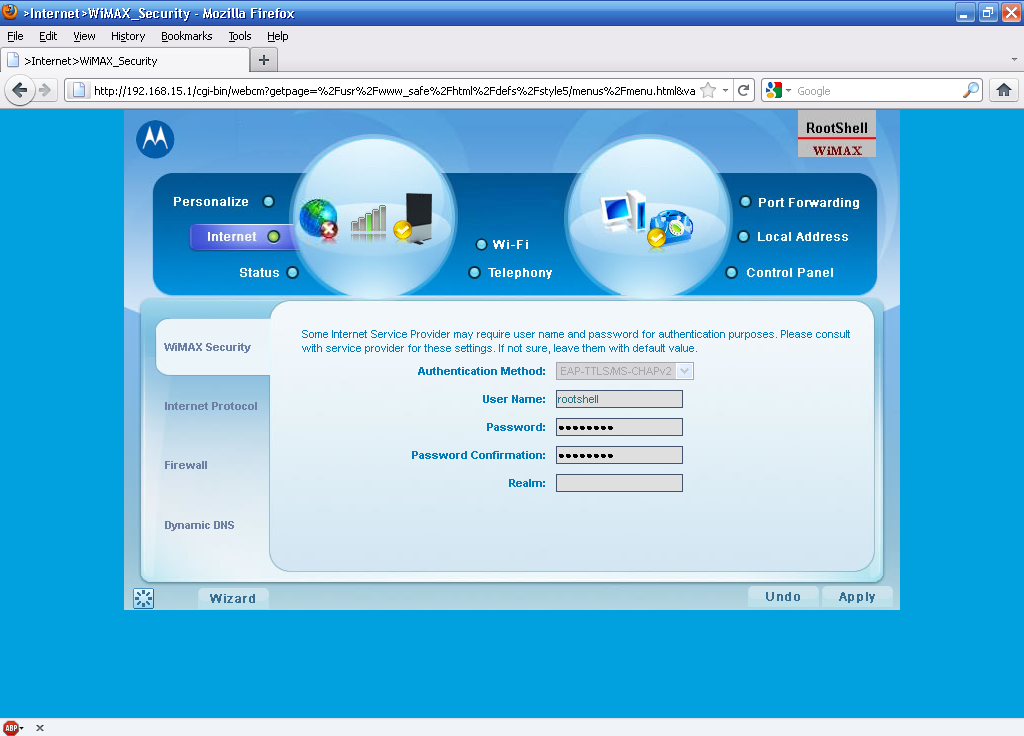Image resolution: width=1024 pixels, height=736 pixels.
Task: Switch to Dynamic DNS side tab
Action: (199, 525)
